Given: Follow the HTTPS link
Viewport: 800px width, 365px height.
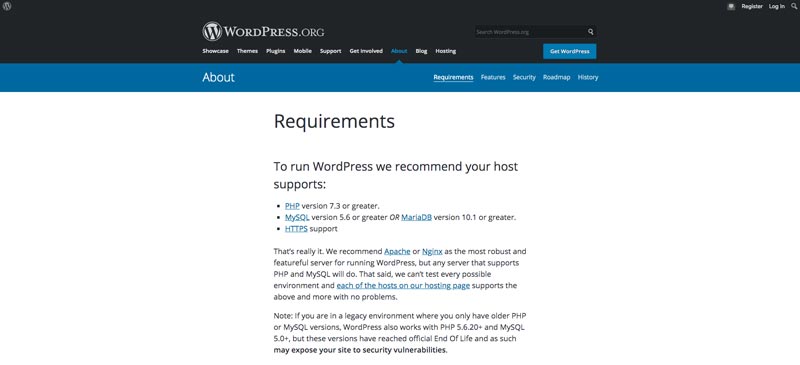Looking at the screenshot, I should [296, 229].
